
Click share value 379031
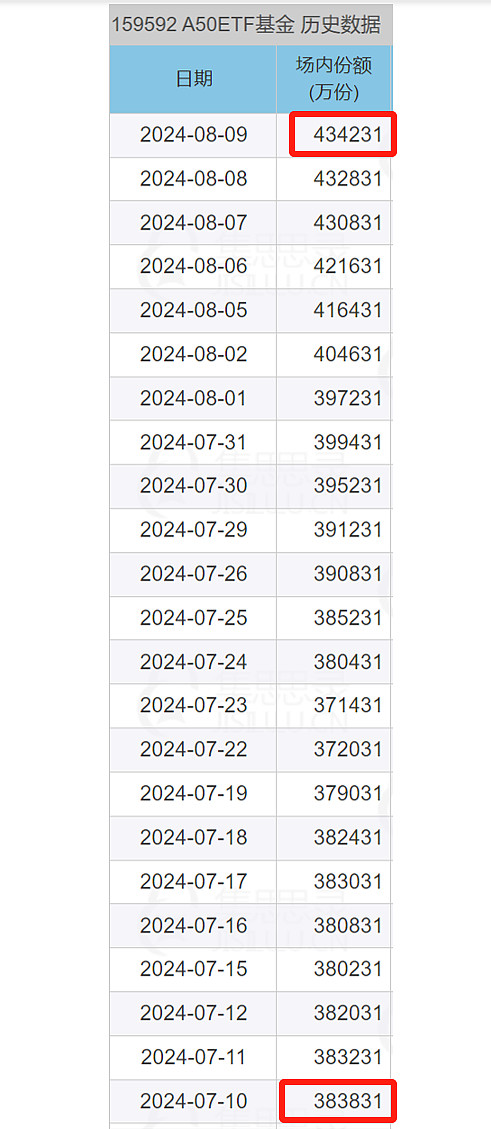[348, 793]
